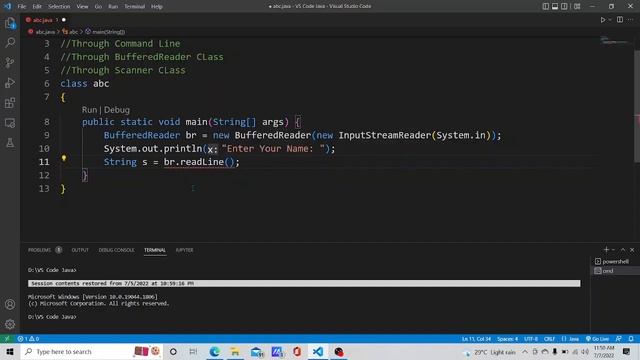Open the Mail app from the taskbar
Image resolution: width=640 pixels, height=360 pixels.
click(x=256, y=351)
